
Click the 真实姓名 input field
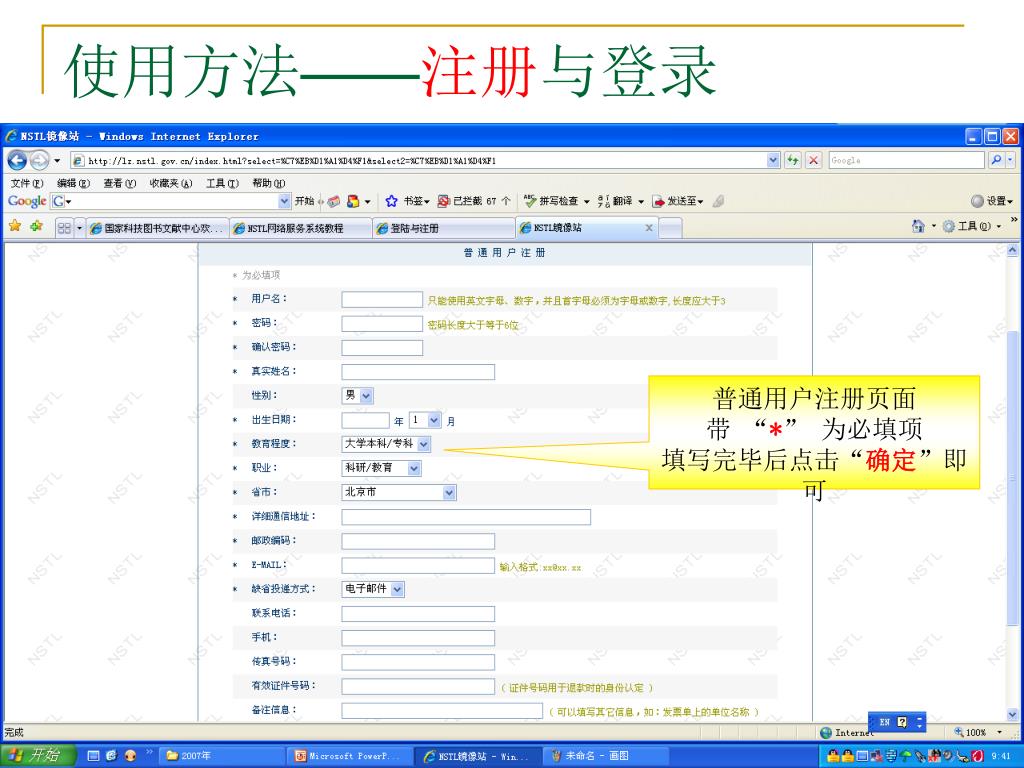[x=418, y=372]
